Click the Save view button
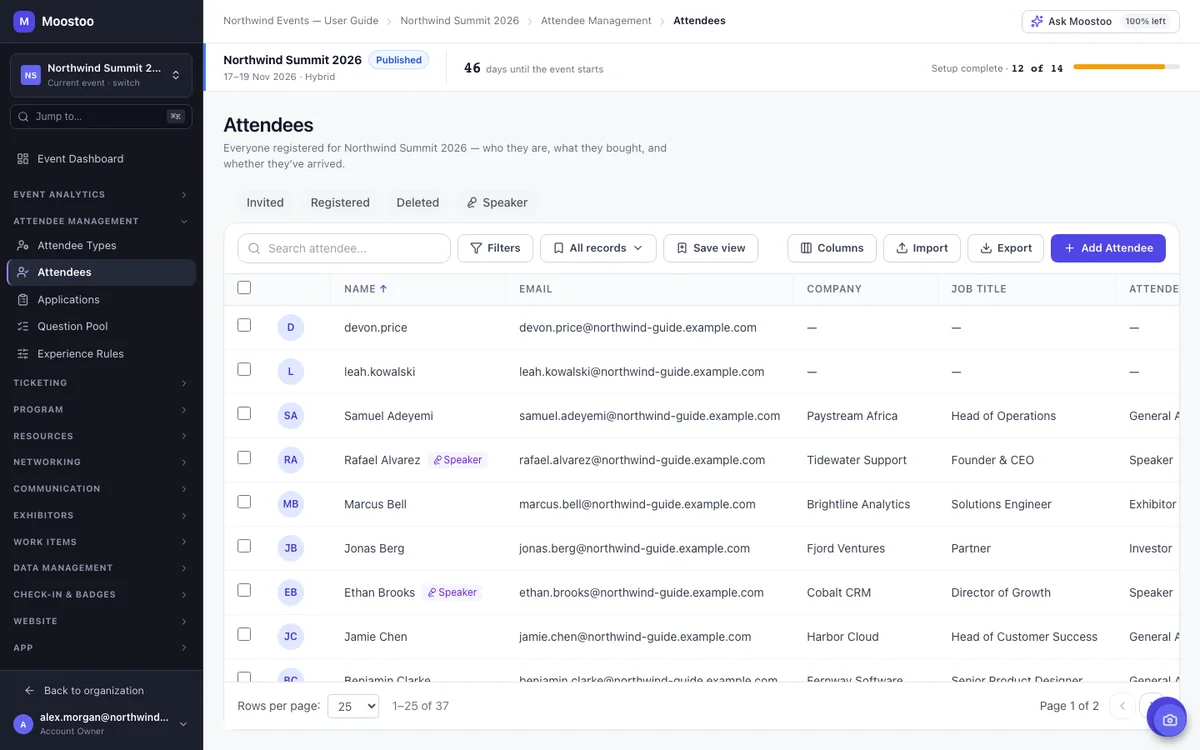Screen dimensions: 1200x750 coord(711,248)
